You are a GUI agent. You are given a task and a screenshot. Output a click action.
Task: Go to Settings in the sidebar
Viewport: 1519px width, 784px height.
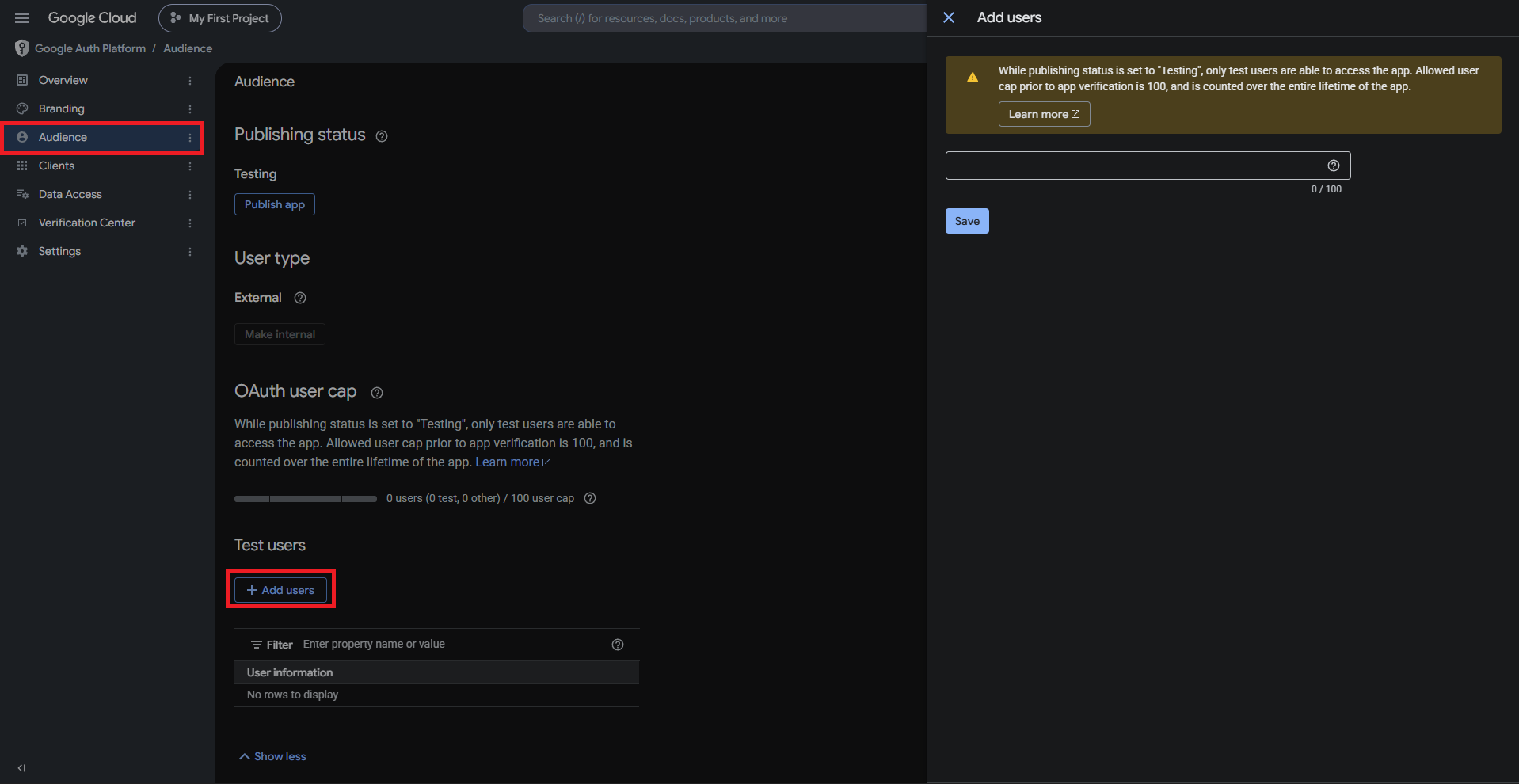click(60, 251)
